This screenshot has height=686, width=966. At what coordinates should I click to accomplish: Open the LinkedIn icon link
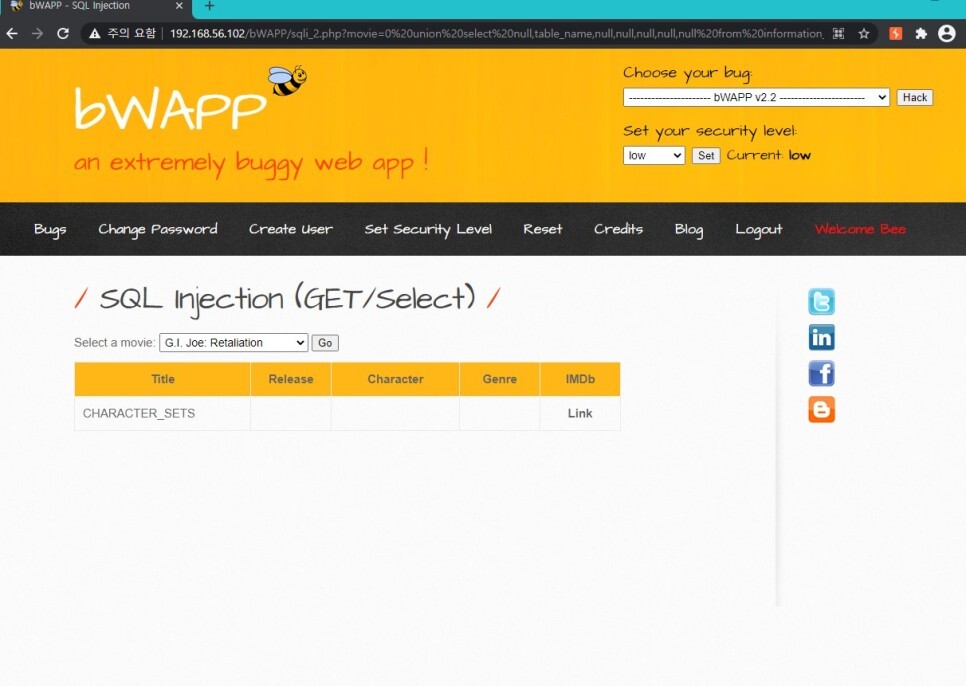821,337
